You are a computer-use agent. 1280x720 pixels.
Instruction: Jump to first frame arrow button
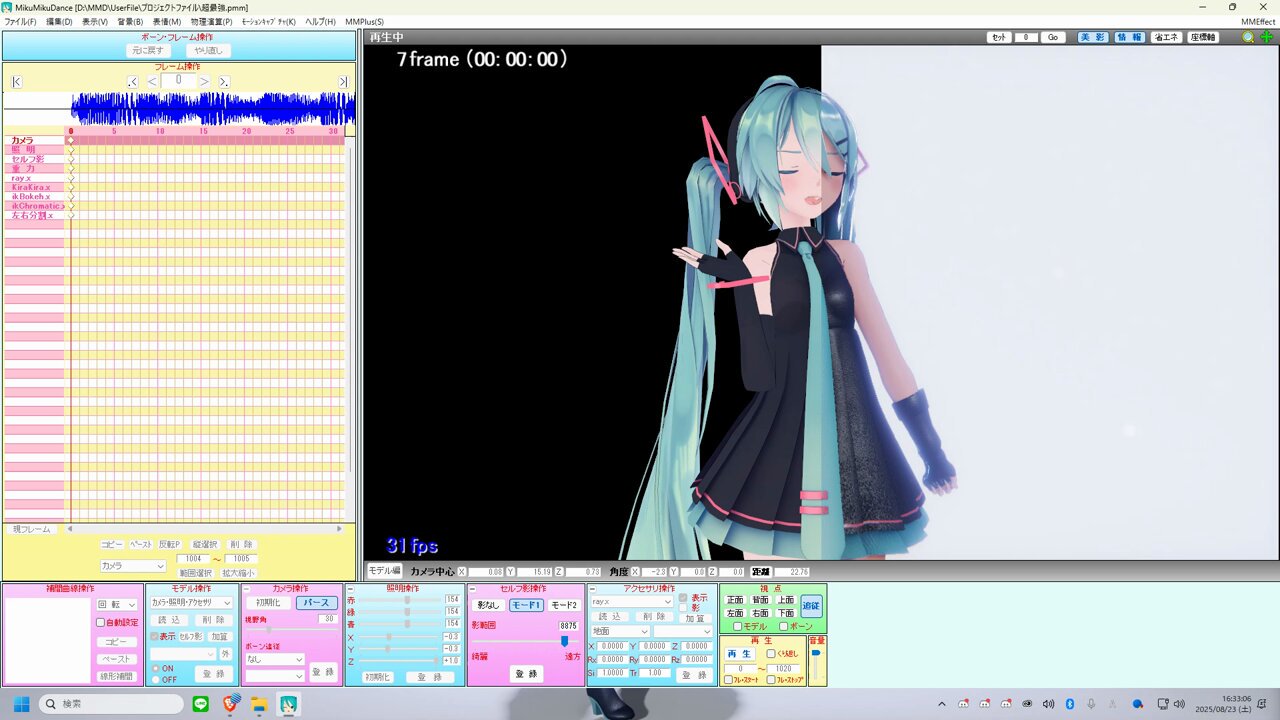[17, 81]
